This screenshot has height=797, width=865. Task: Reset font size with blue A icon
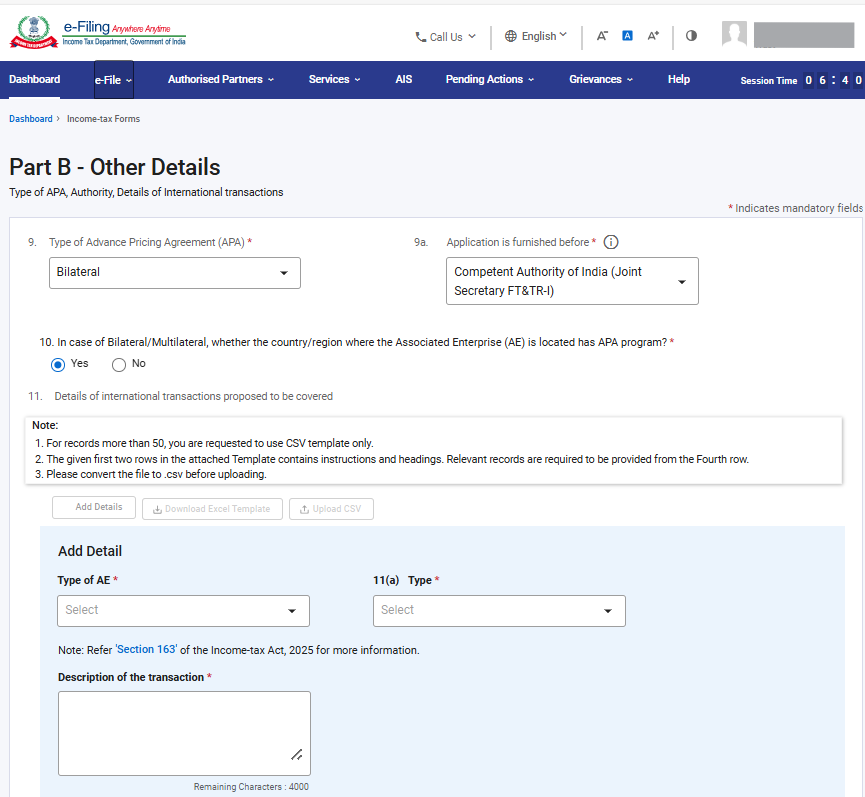[627, 36]
